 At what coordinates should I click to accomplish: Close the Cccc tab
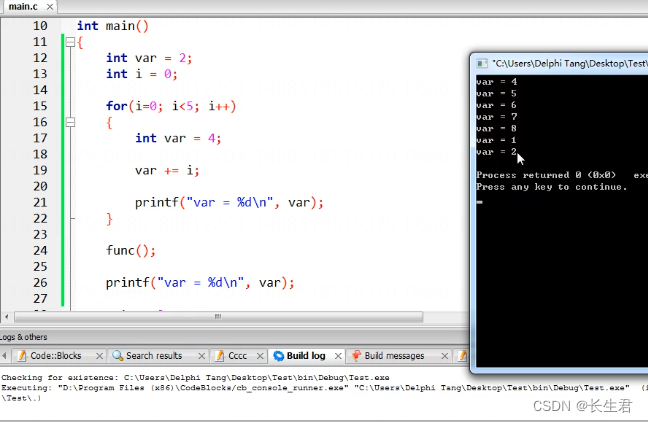click(260, 356)
